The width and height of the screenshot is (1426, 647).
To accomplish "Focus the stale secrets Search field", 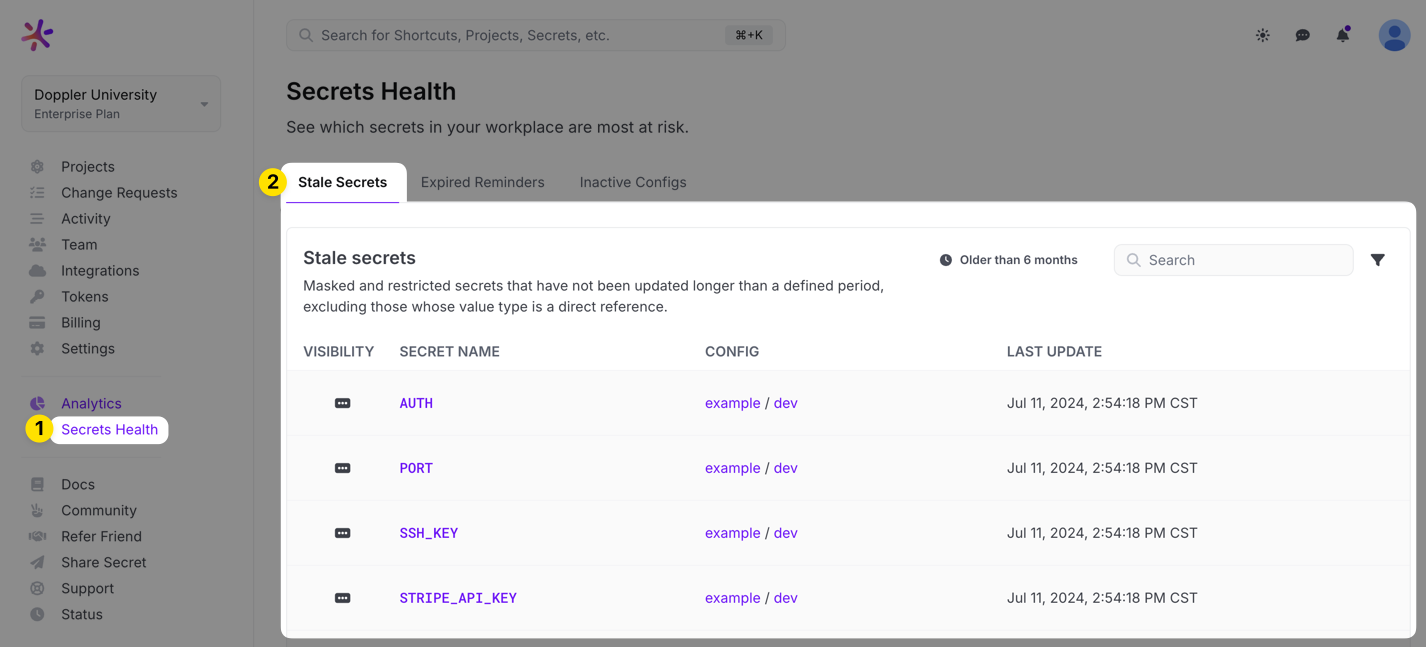I will (x=1233, y=260).
